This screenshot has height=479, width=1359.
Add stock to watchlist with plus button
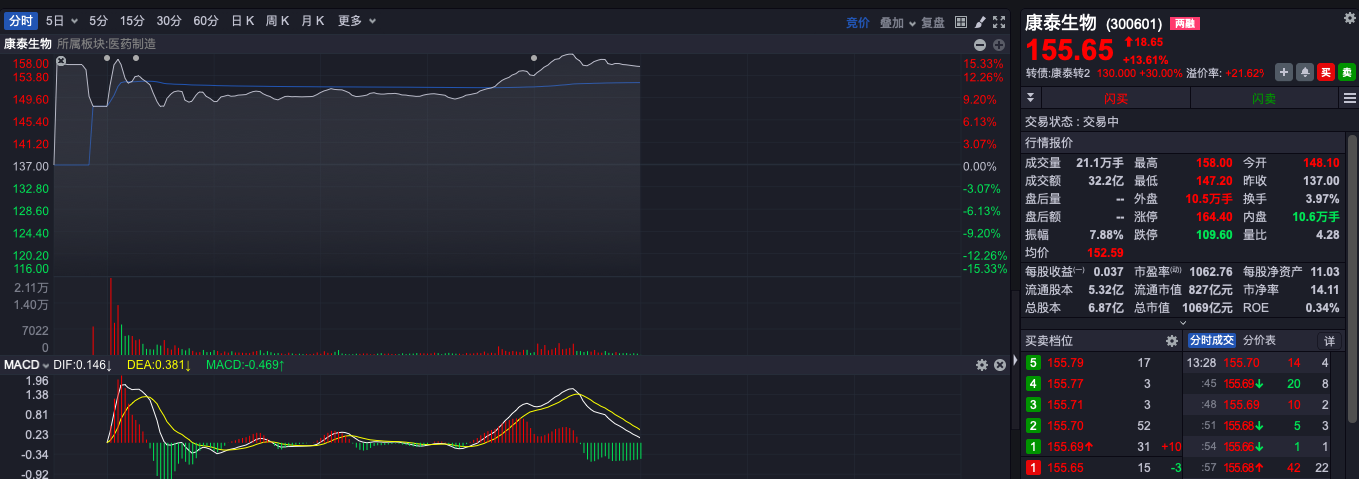click(x=1285, y=72)
